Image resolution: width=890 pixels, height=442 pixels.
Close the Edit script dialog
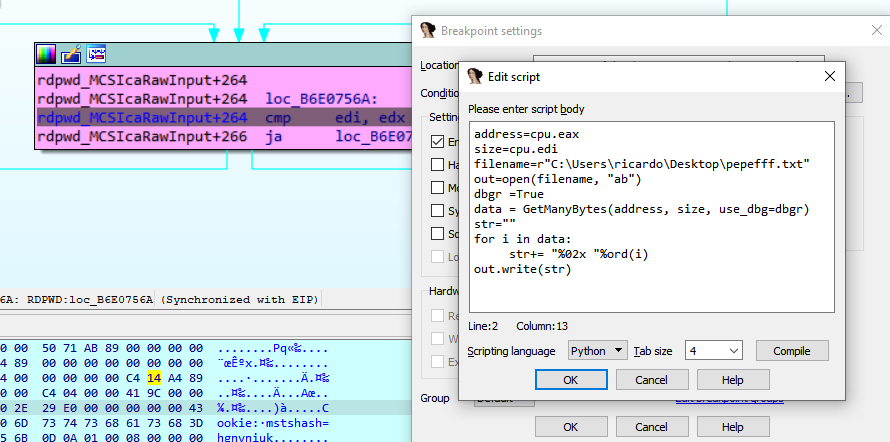(829, 76)
